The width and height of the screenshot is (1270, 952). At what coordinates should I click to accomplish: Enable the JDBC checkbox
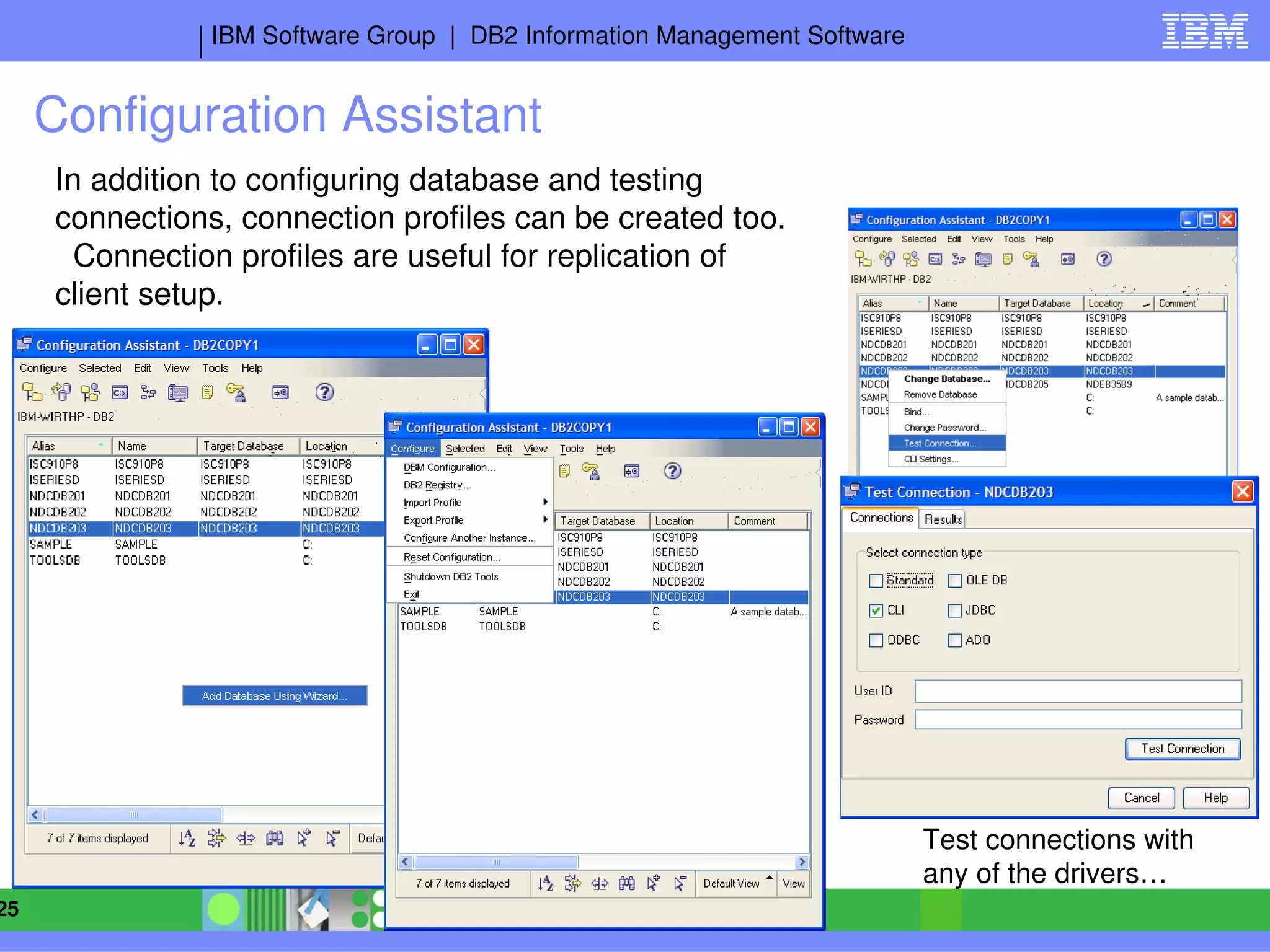[955, 610]
